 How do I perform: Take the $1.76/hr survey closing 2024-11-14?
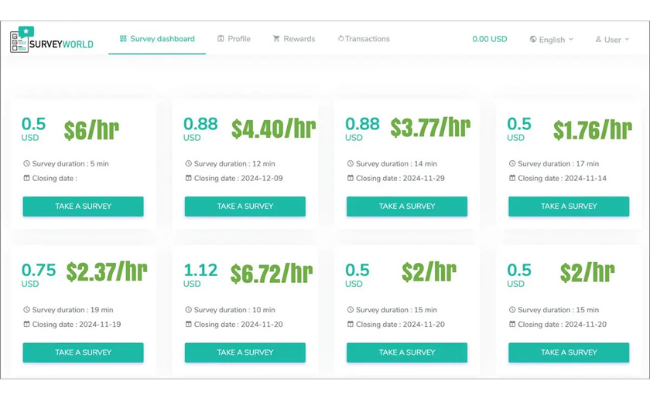click(x=569, y=206)
